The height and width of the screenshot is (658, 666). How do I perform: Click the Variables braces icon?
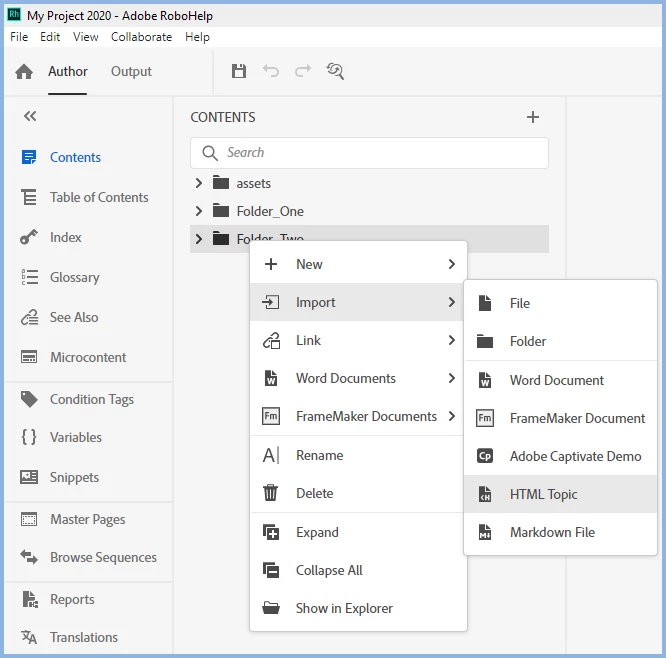[x=29, y=437]
